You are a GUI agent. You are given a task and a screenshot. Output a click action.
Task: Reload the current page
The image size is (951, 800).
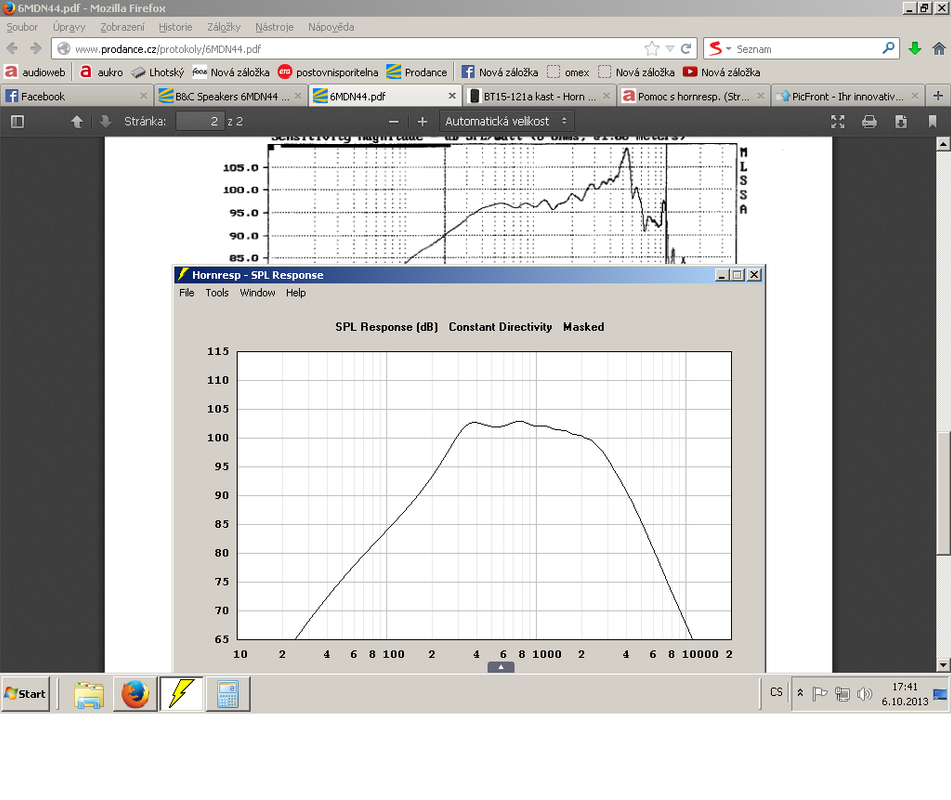coord(686,49)
